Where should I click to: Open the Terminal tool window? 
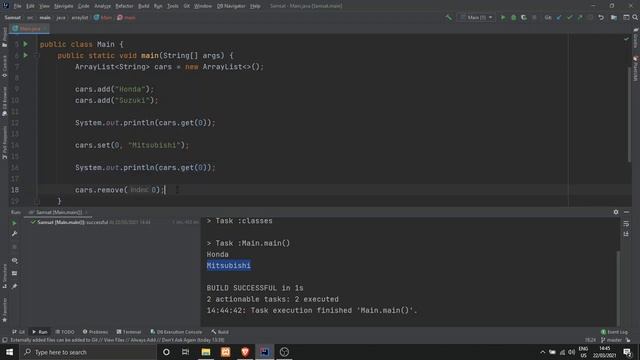coord(129,332)
